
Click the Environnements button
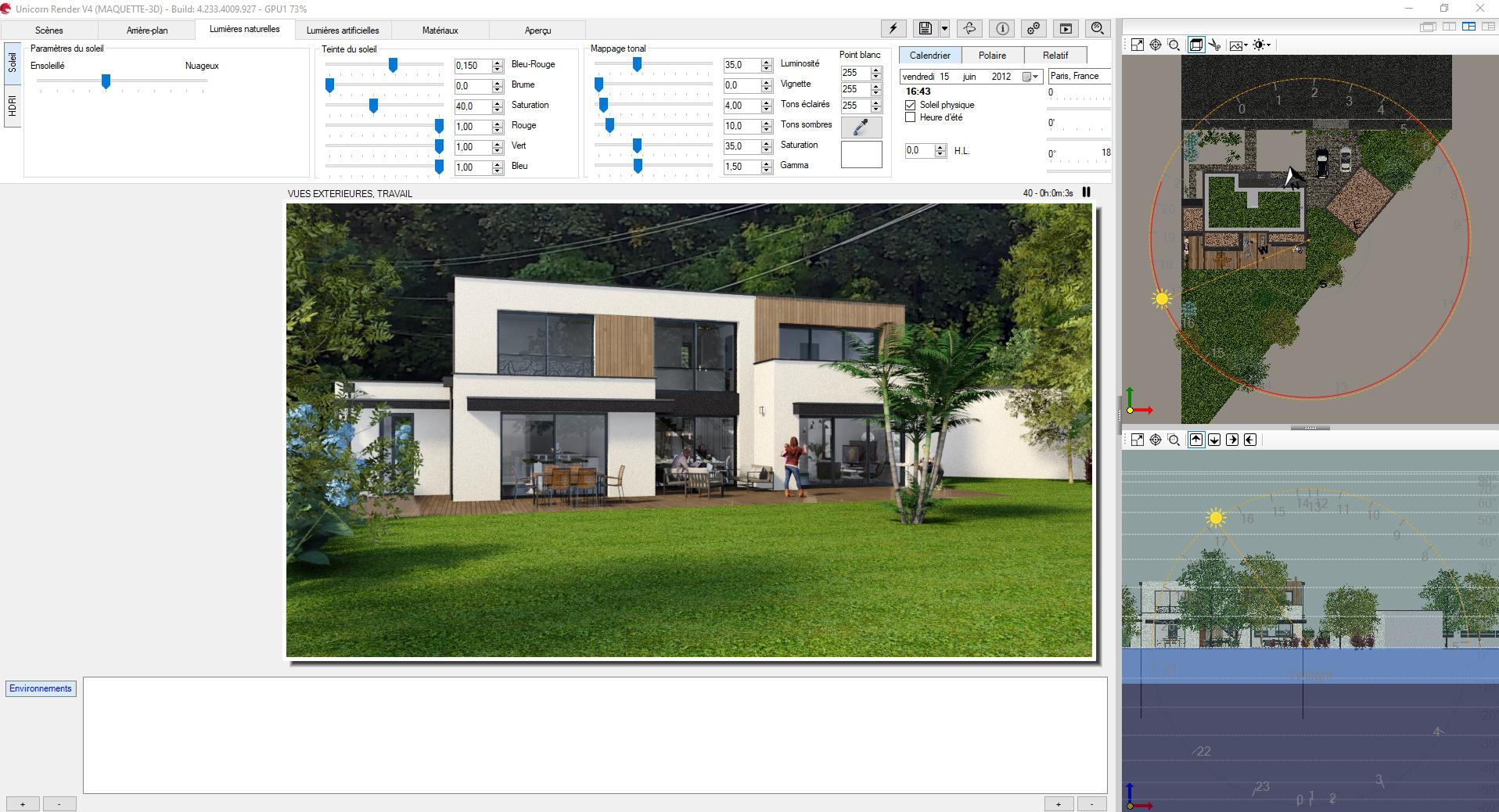[41, 688]
